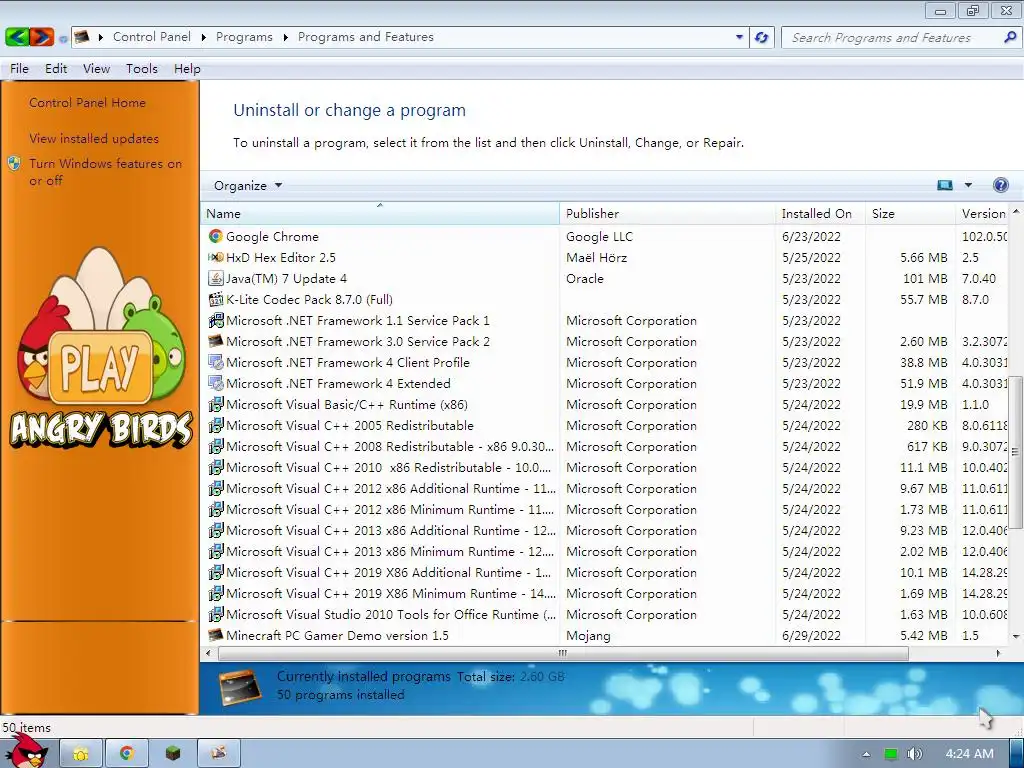Open View installed updates link

[x=94, y=138]
